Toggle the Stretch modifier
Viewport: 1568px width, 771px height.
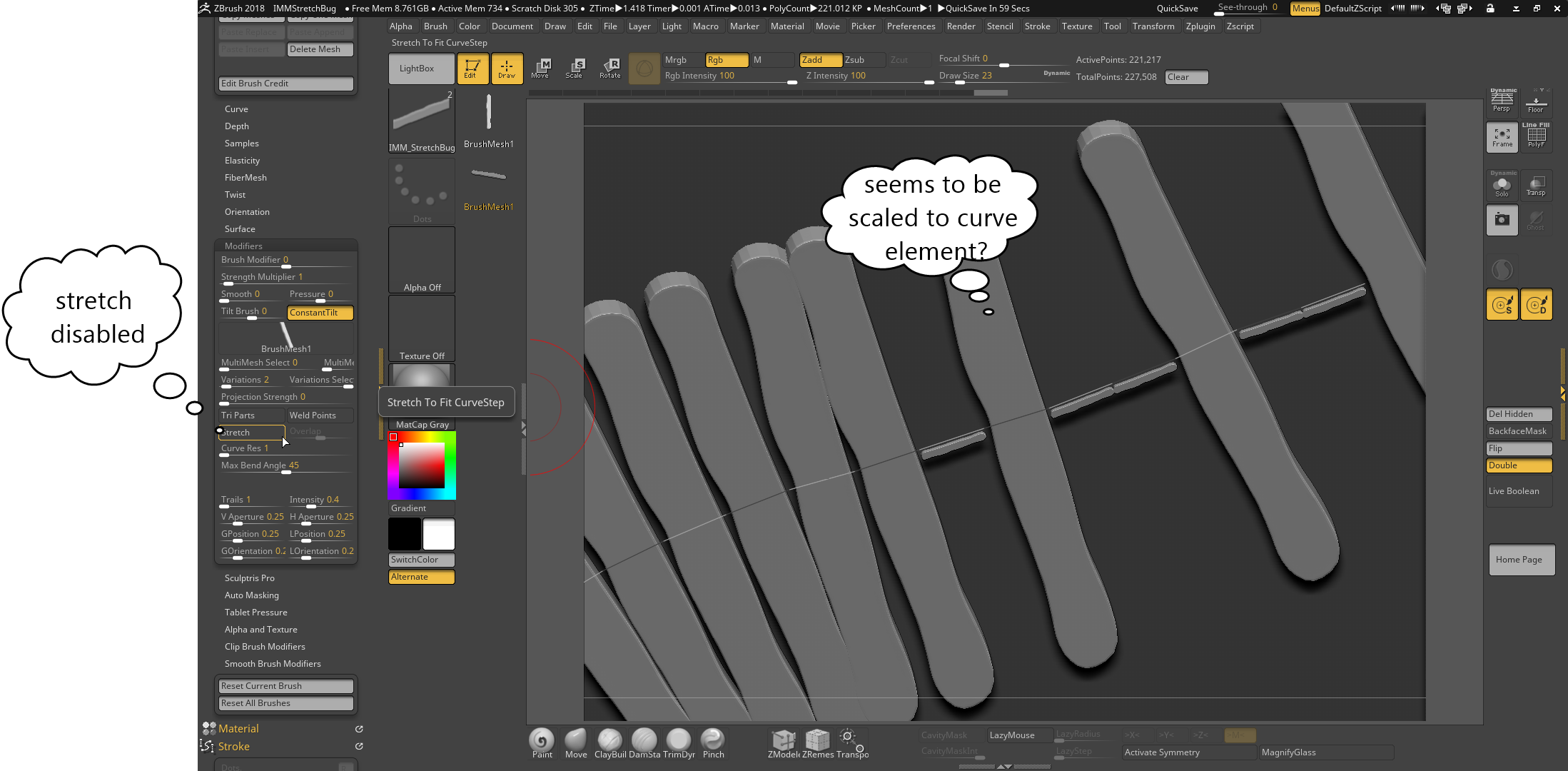point(251,433)
